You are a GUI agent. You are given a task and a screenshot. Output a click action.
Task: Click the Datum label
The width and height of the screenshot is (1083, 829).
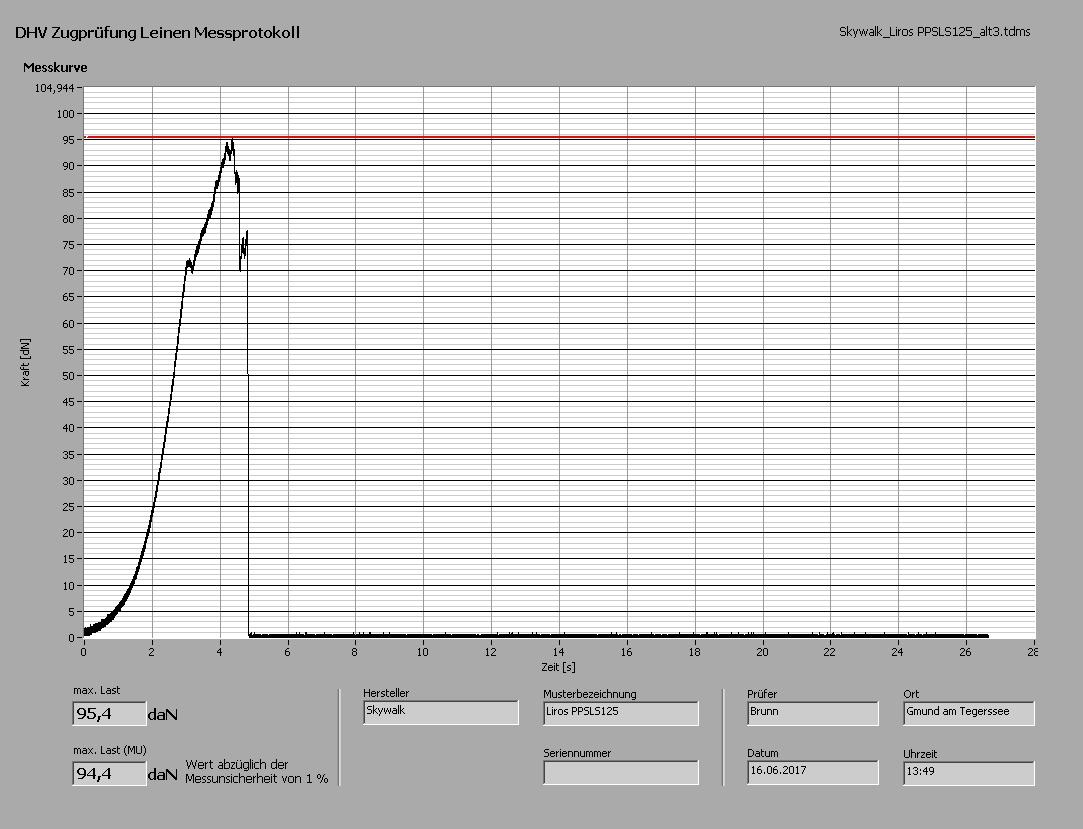tap(763, 753)
